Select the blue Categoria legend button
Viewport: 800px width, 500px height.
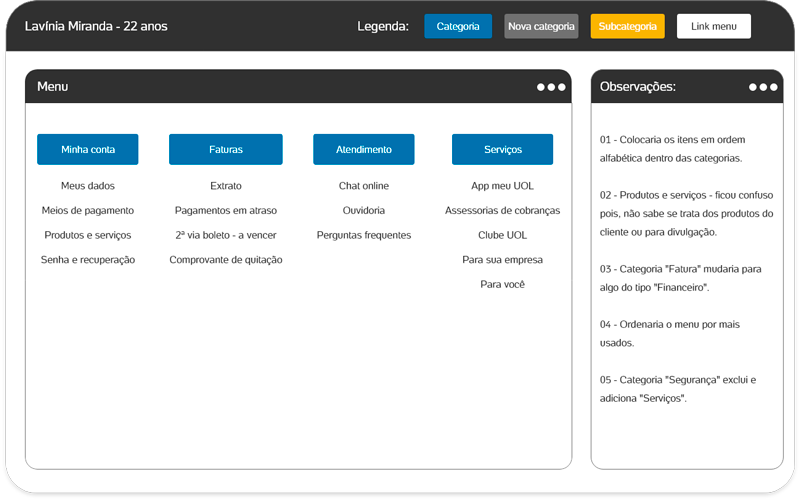458,26
